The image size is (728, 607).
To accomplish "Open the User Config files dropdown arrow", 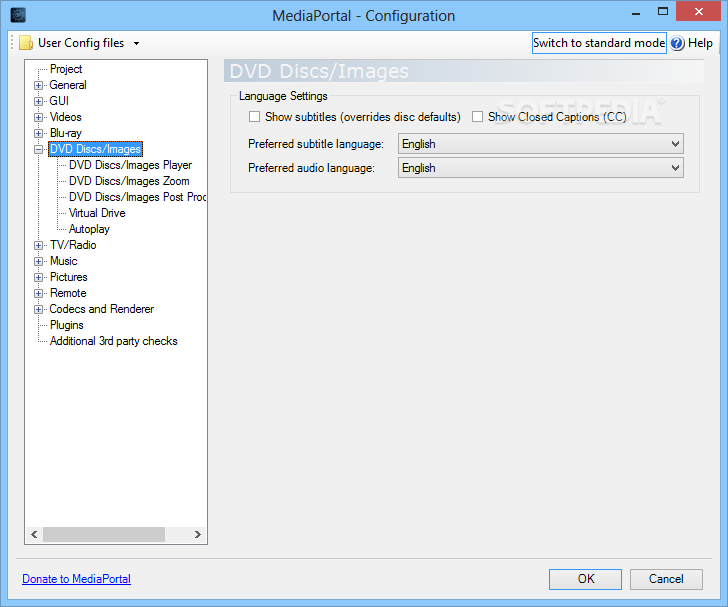I will pos(136,44).
